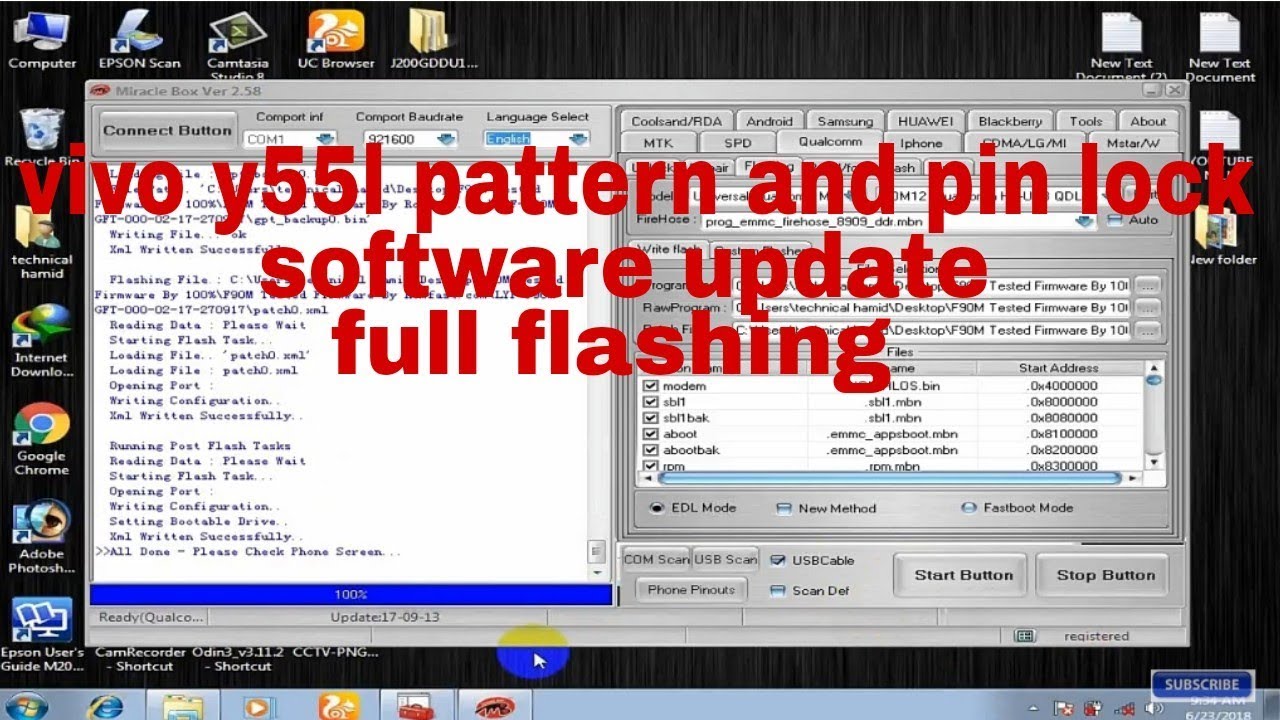Browse for the RawProgram file path
Viewport: 1280px width, 720px height.
(x=1148, y=308)
